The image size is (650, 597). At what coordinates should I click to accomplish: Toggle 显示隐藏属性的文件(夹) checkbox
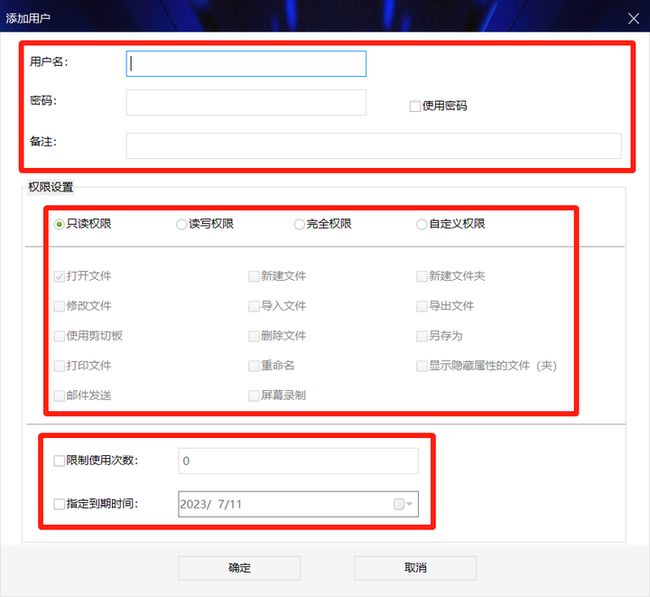pos(422,366)
